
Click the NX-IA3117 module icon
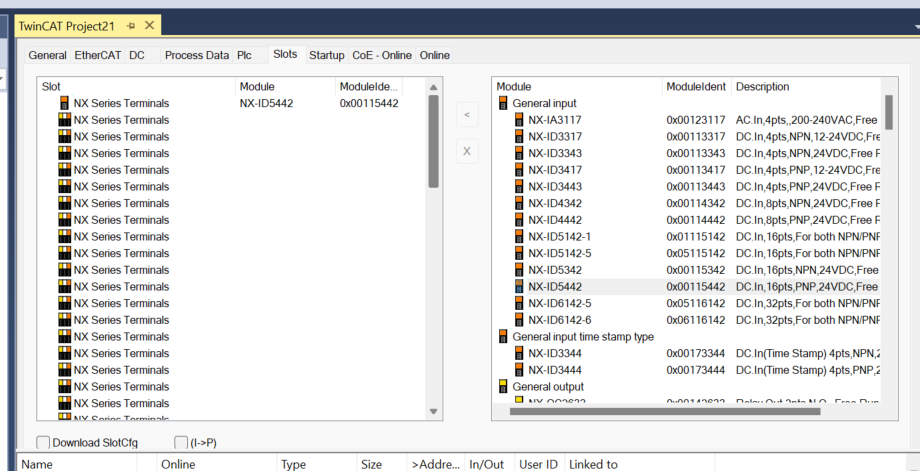[519, 120]
